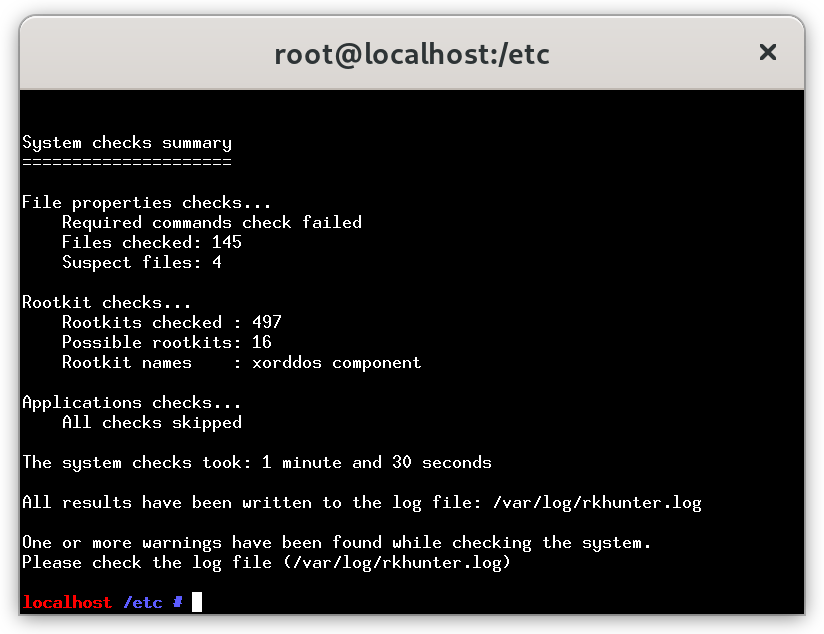Click the red localhost prompt text
The height and width of the screenshot is (634, 824).
67,602
